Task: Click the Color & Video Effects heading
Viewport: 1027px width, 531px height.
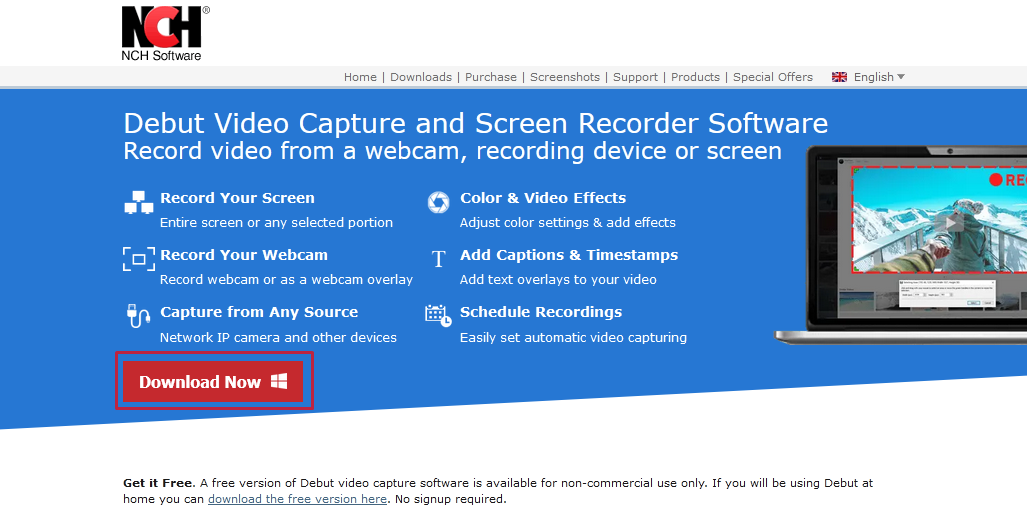Action: (543, 198)
